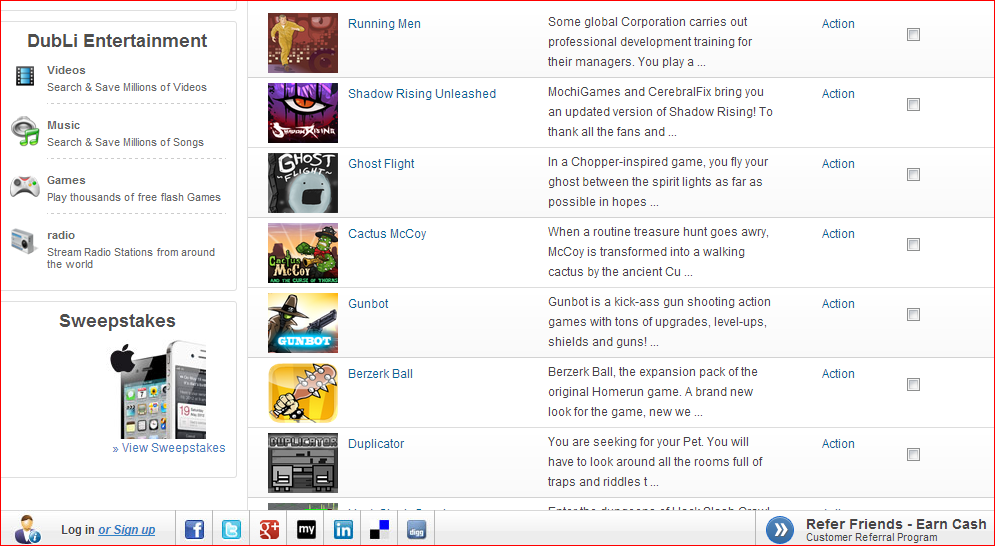The width and height of the screenshot is (995, 546).
Task: Open the LinkedIn share icon
Action: (x=343, y=530)
